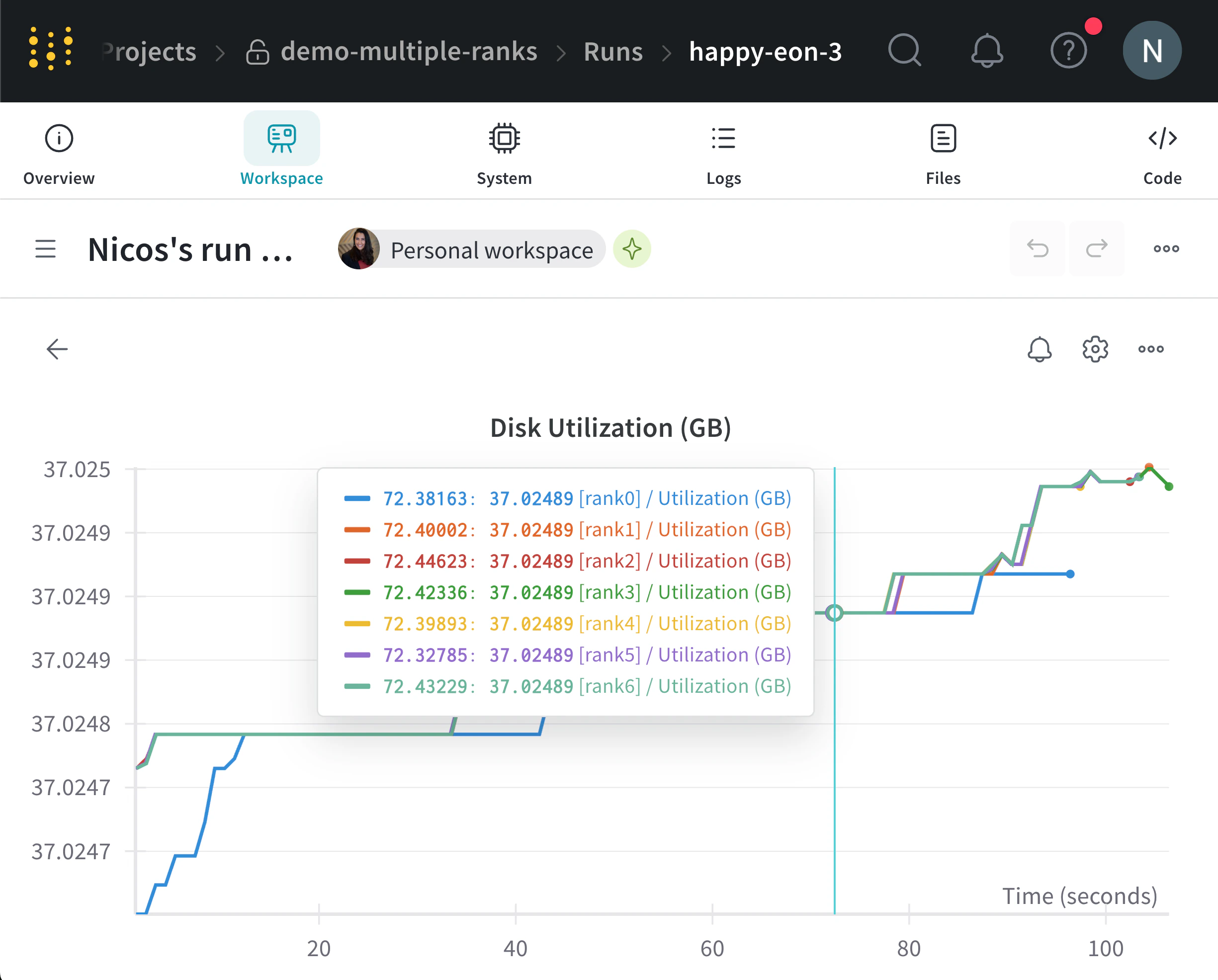Viewport: 1218px width, 980px height.
Task: Click the W&B logo
Action: [x=50, y=51]
